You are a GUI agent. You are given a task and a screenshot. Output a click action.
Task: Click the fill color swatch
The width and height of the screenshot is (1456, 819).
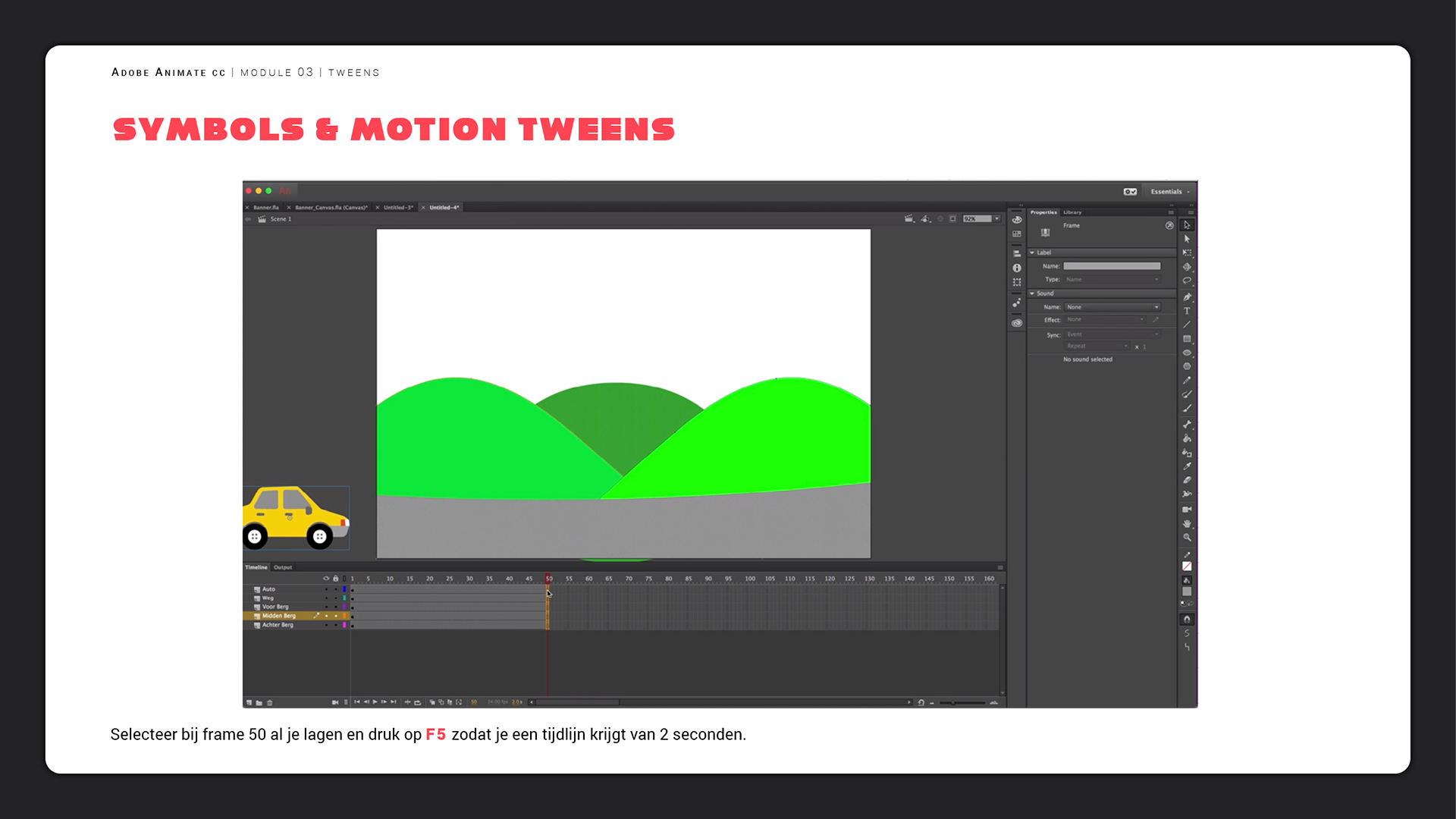(1187, 591)
